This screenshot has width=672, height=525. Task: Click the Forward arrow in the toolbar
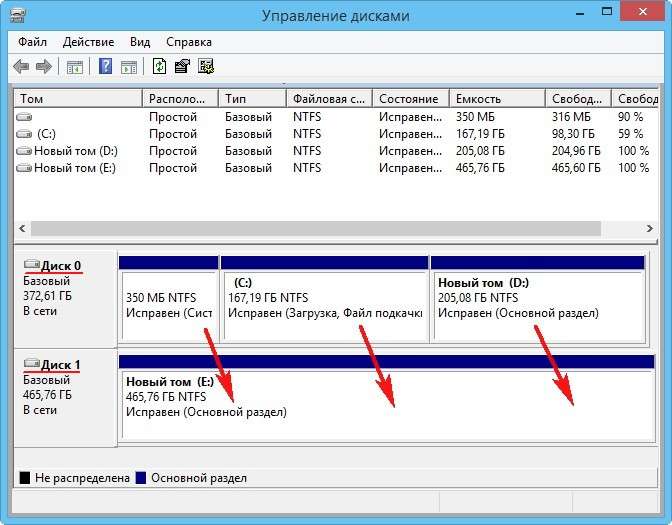(43, 67)
